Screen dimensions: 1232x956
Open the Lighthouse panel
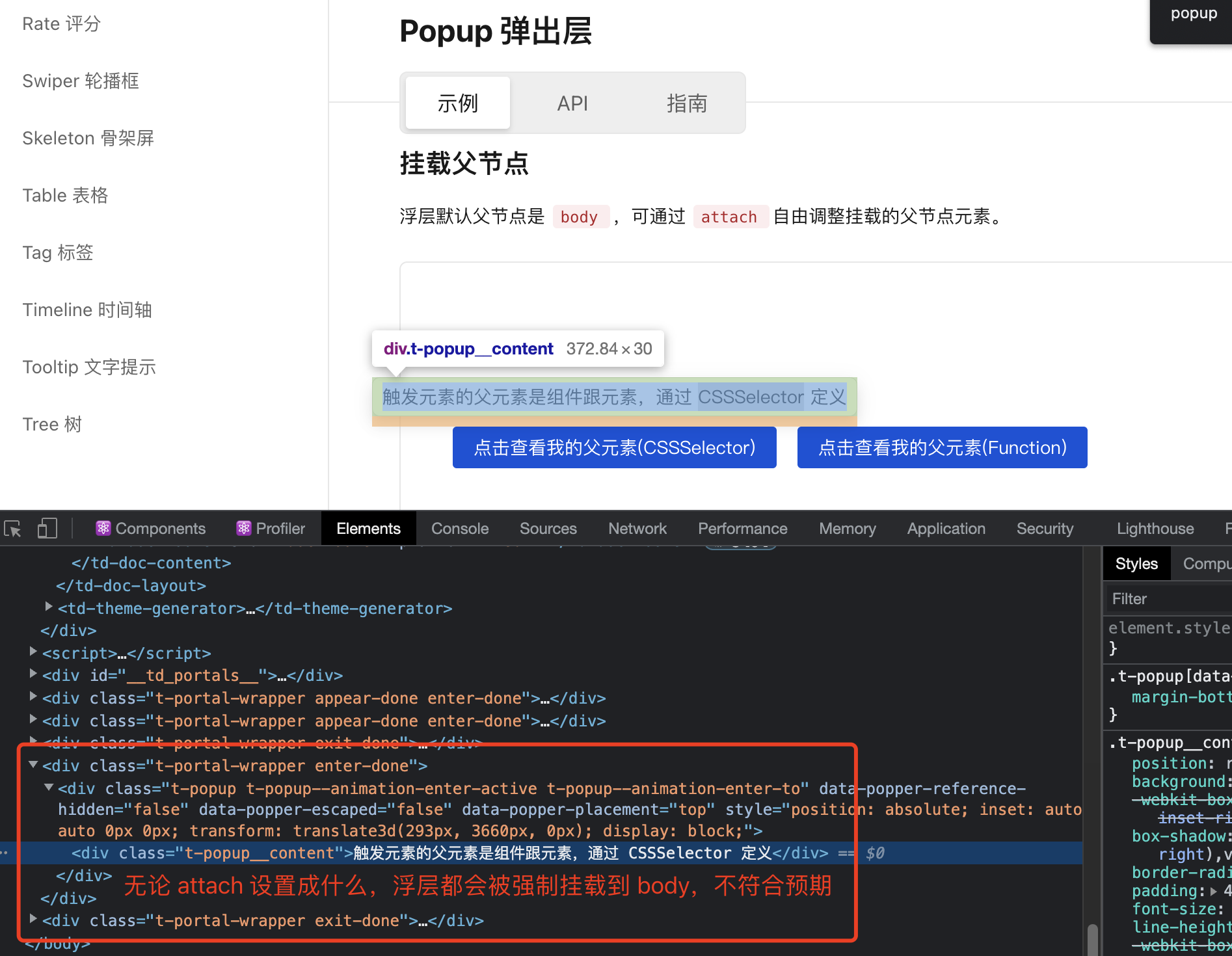[x=1155, y=528]
